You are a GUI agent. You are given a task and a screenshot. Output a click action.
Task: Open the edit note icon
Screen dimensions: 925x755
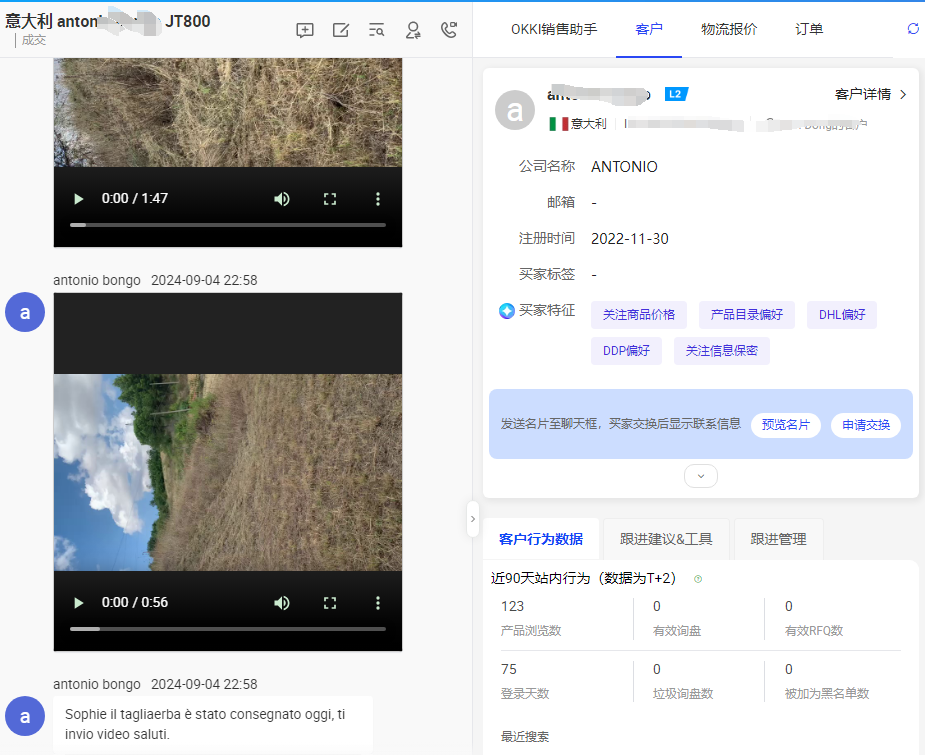pyautogui.click(x=341, y=30)
